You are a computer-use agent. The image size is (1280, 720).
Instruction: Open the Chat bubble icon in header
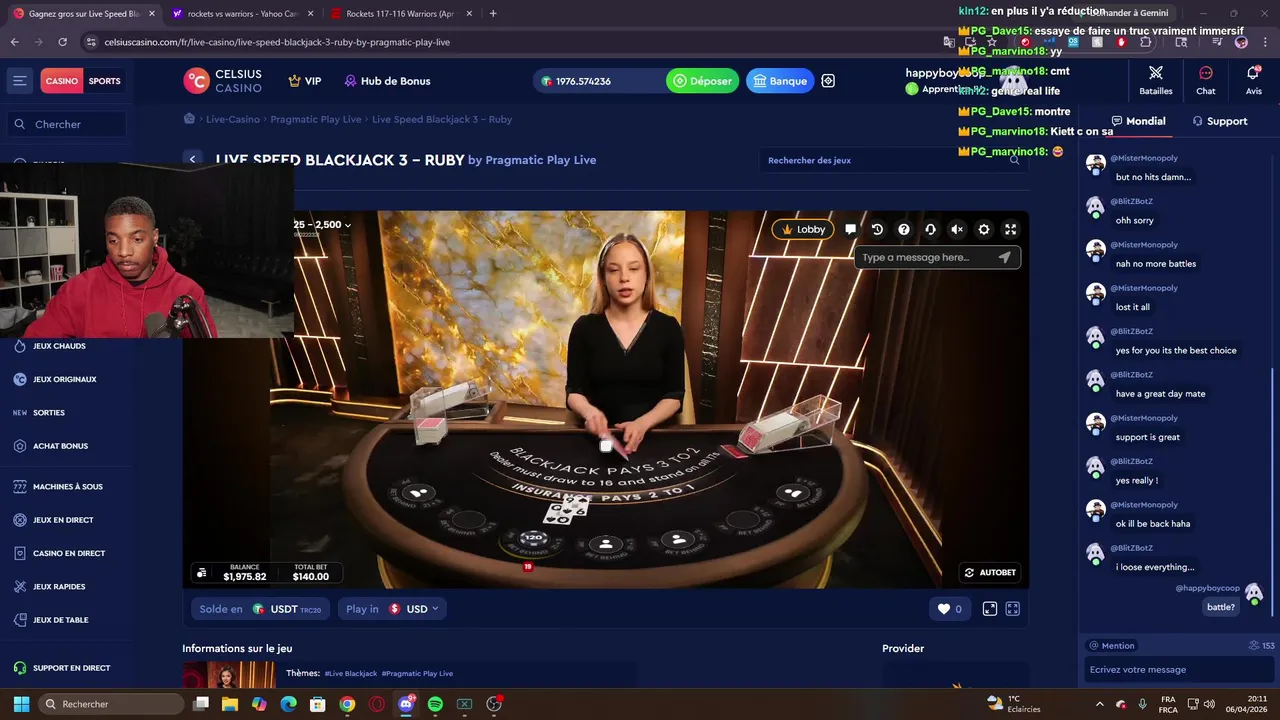click(x=1206, y=80)
